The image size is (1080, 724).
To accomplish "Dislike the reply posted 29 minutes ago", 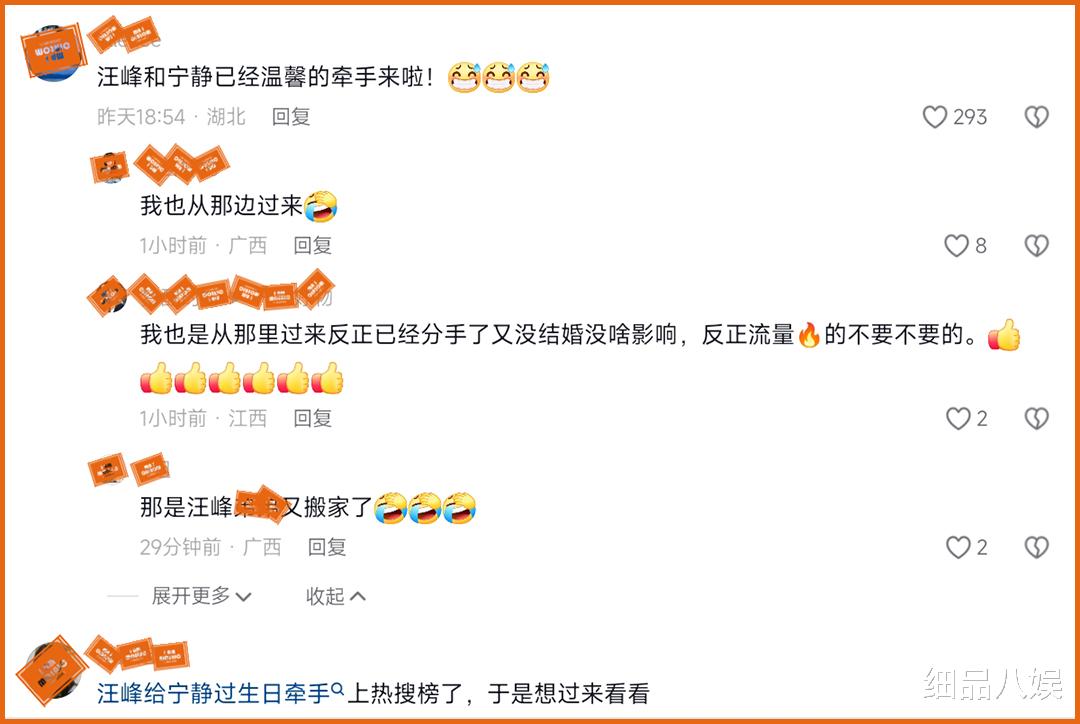I will coord(1037,547).
